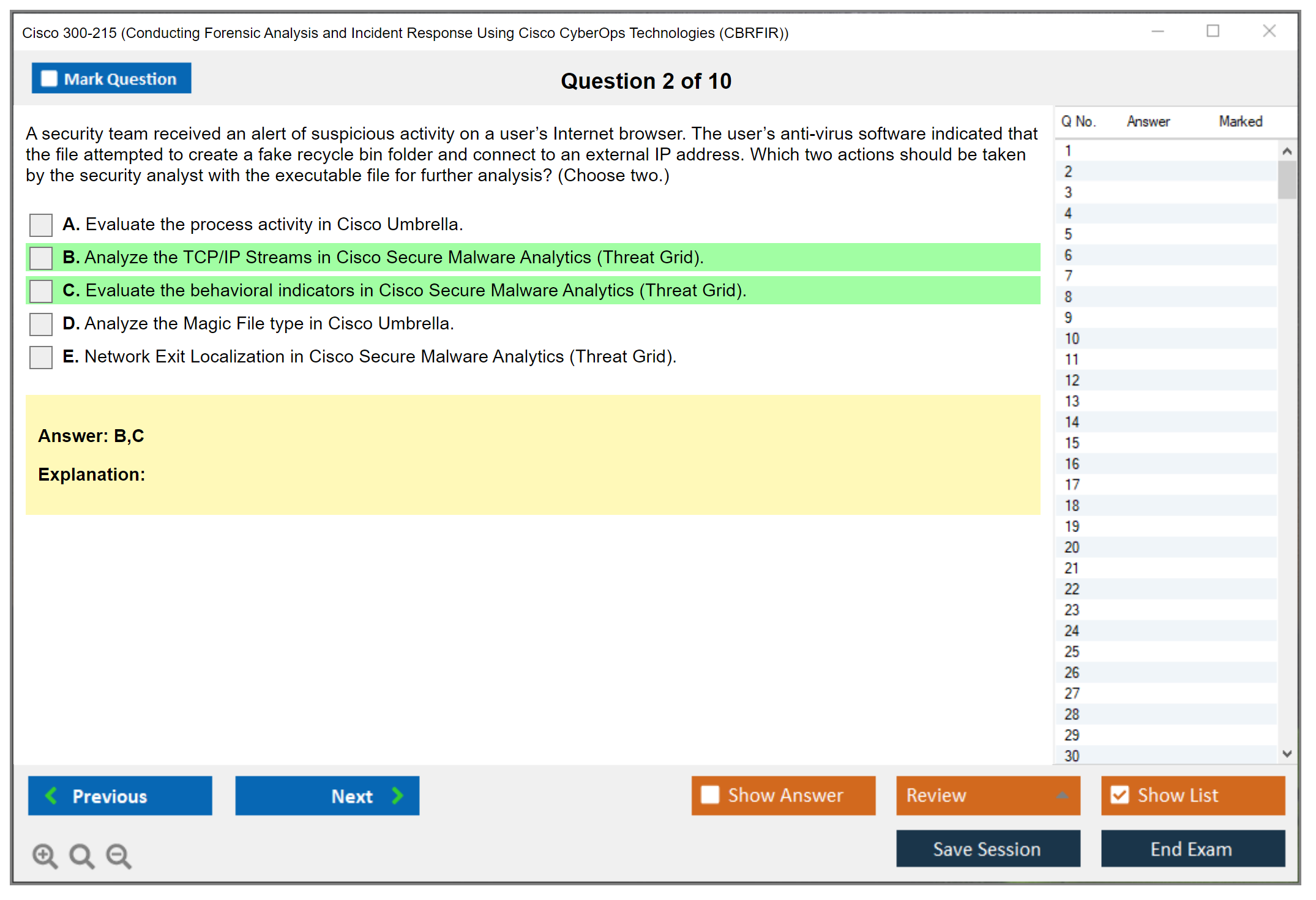The width and height of the screenshot is (1316, 900).
Task: Close the exam window
Action: pos(1269,31)
